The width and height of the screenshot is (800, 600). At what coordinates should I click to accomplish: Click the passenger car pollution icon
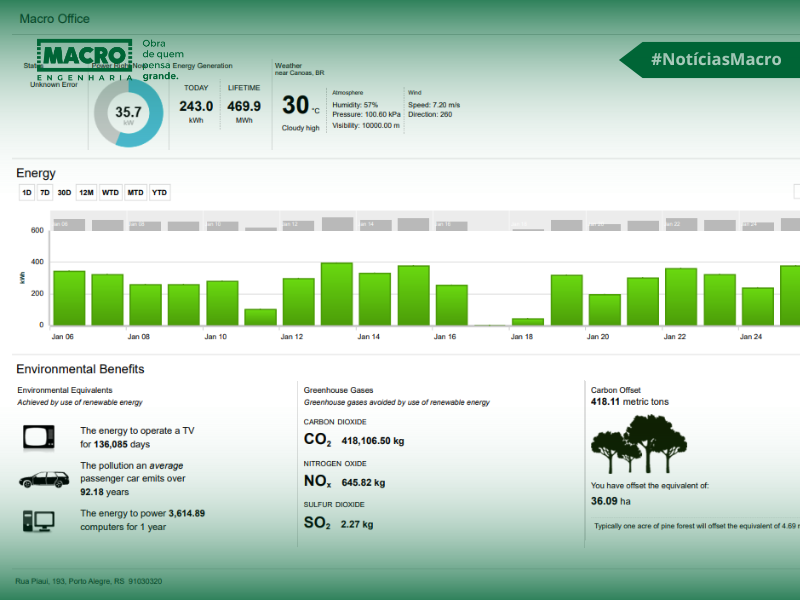pos(44,479)
